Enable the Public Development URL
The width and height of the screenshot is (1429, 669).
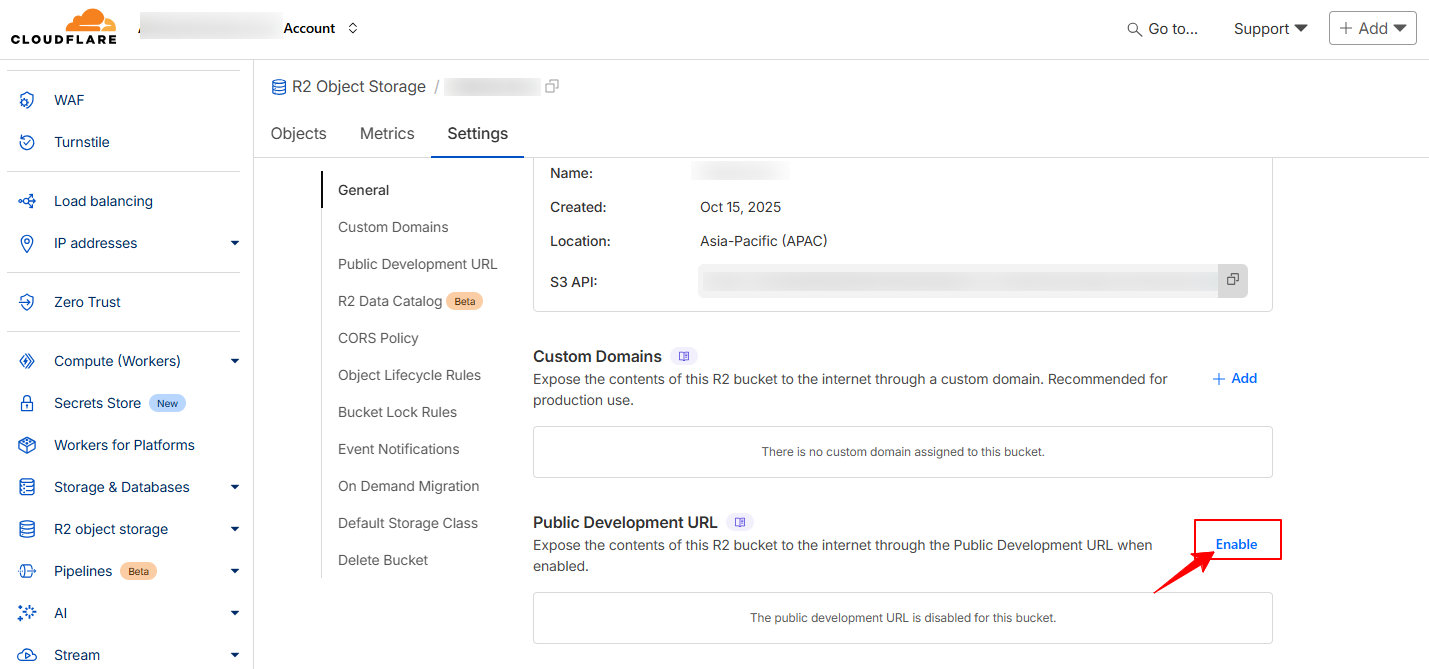(1236, 544)
